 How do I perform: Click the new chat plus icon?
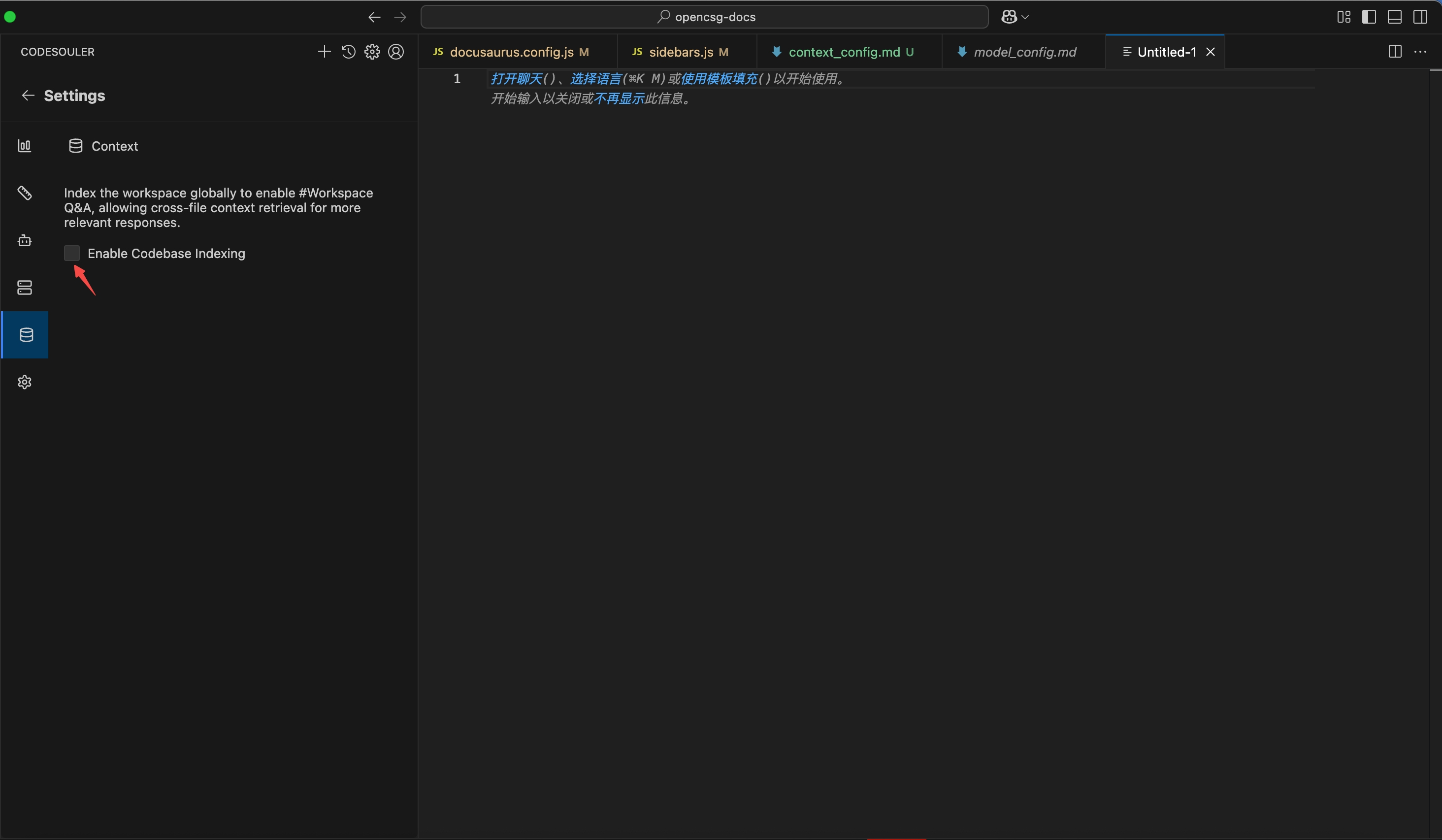click(324, 52)
